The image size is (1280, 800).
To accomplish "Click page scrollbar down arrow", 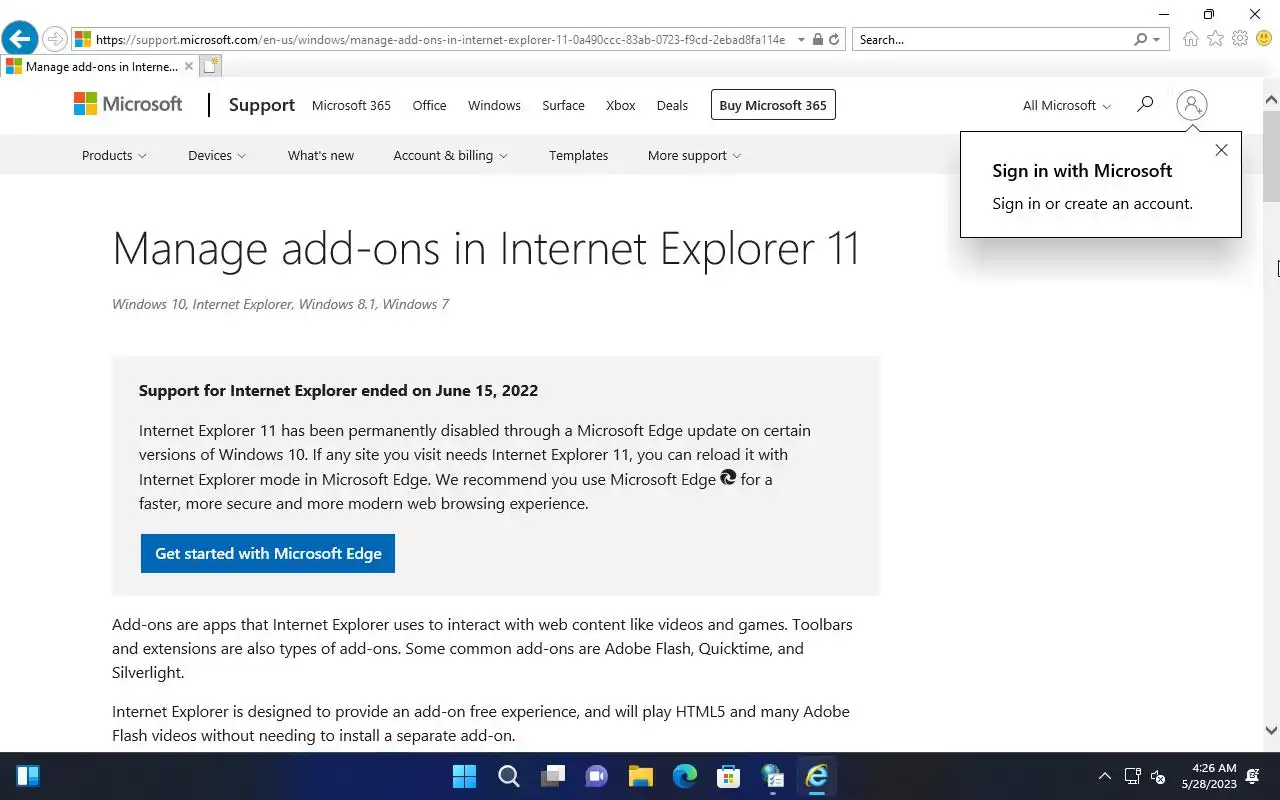I will [x=1272, y=730].
